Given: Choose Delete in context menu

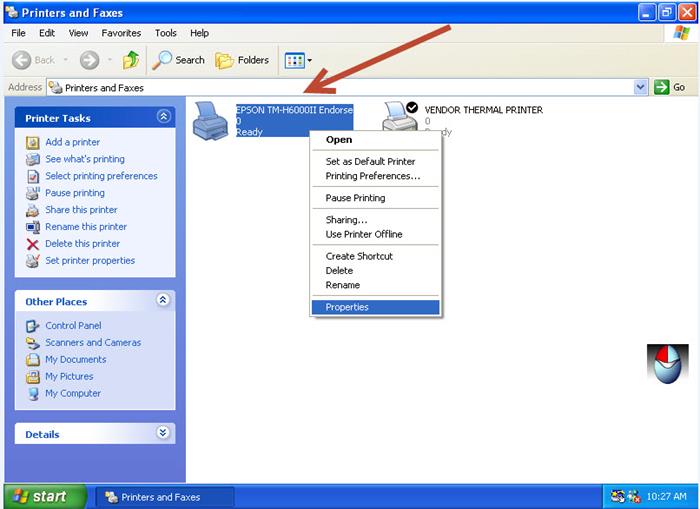Looking at the screenshot, I should click(375, 271).
